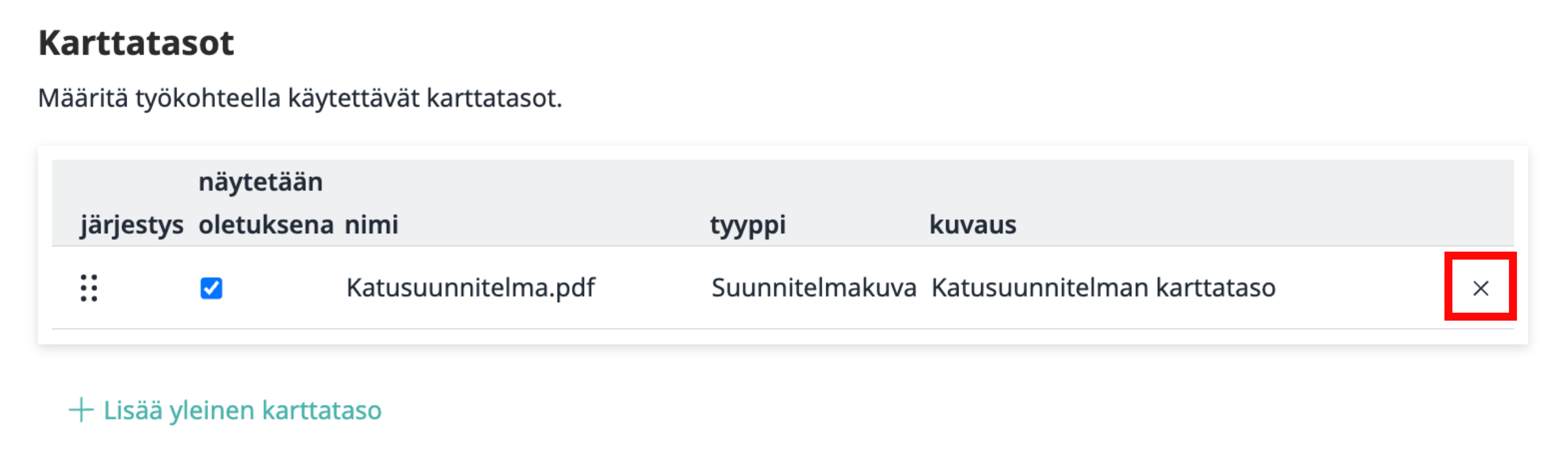Click the näytetään oletuksena column header

(x=266, y=203)
